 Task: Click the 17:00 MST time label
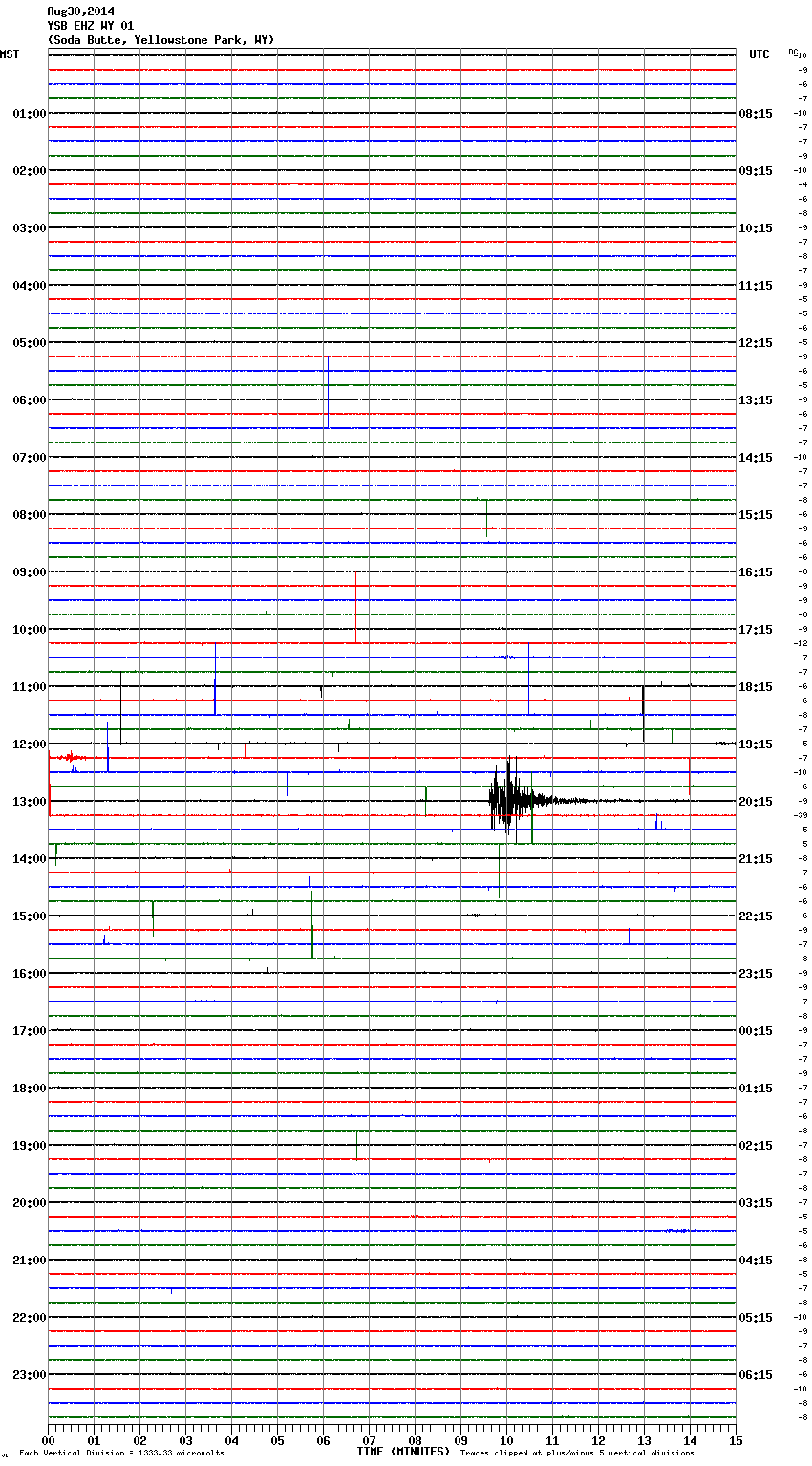pos(29,1031)
